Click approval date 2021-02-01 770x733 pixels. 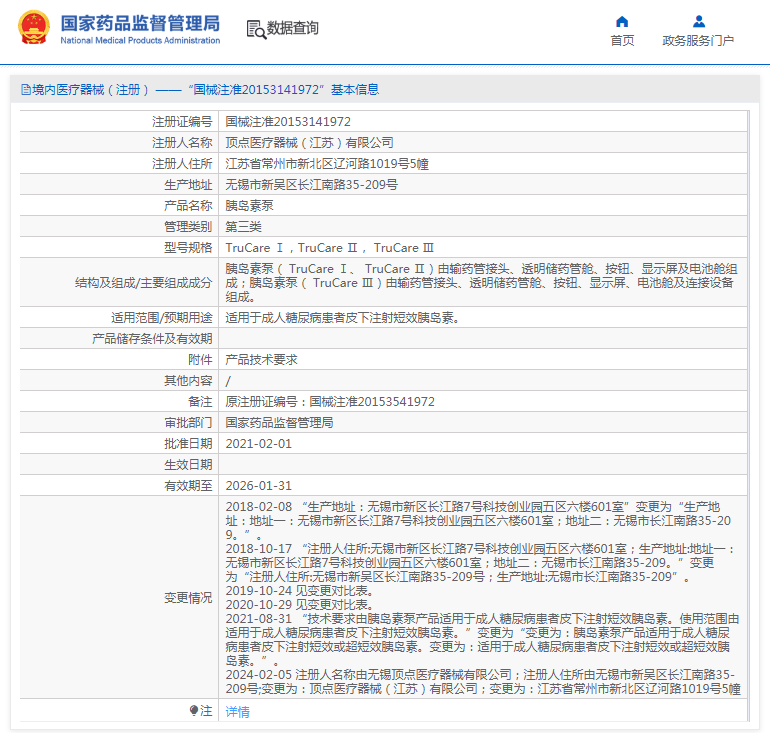(x=259, y=443)
